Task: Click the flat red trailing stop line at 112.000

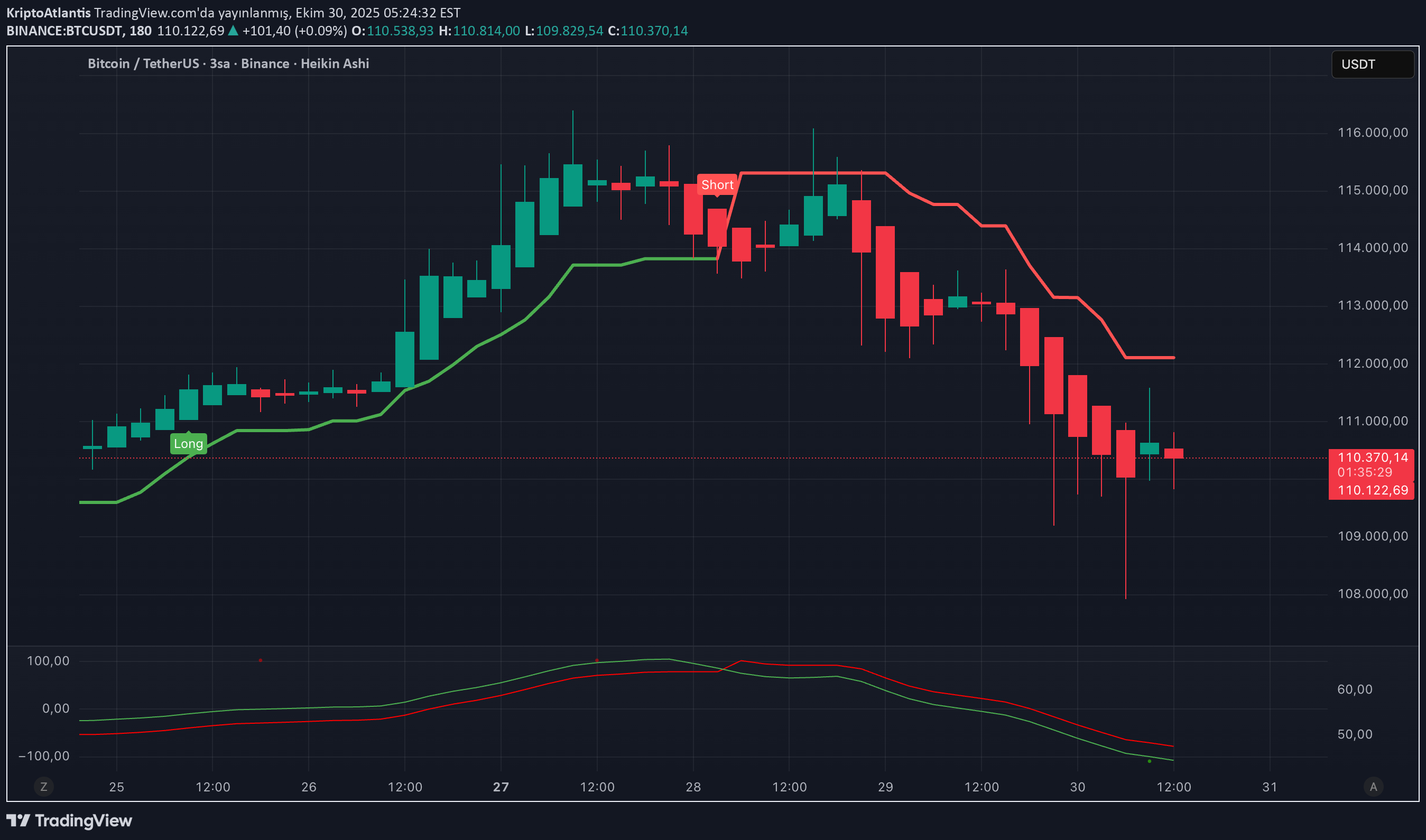Action: coord(1150,357)
